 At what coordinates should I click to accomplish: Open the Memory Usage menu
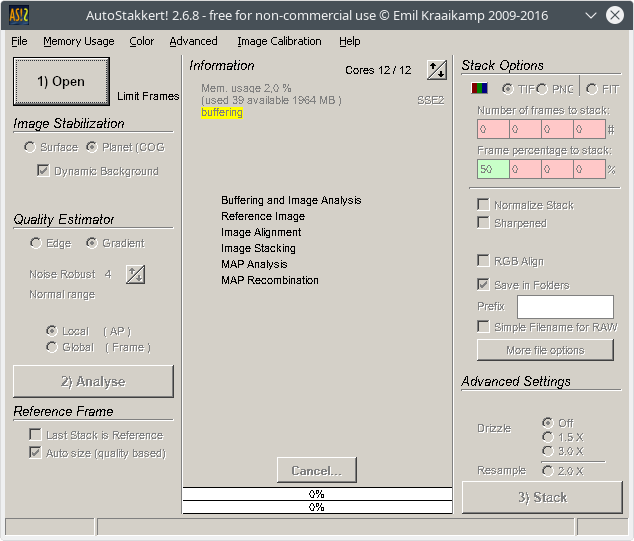[x=78, y=41]
